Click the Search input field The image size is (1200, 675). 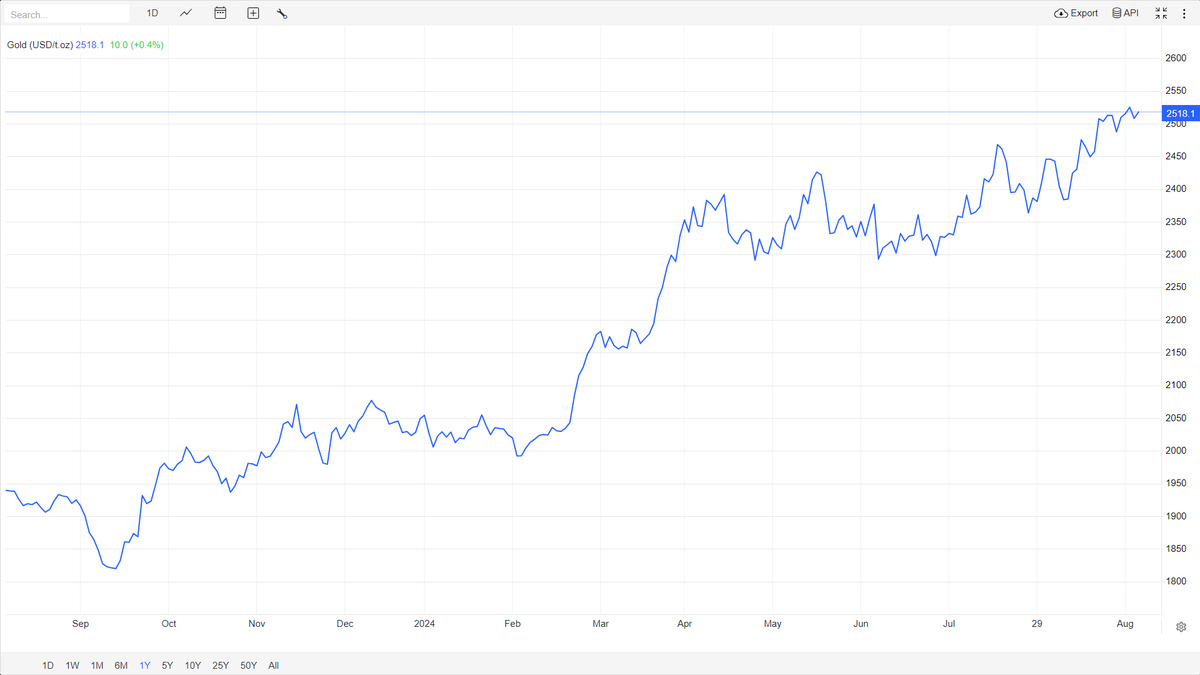coord(66,14)
